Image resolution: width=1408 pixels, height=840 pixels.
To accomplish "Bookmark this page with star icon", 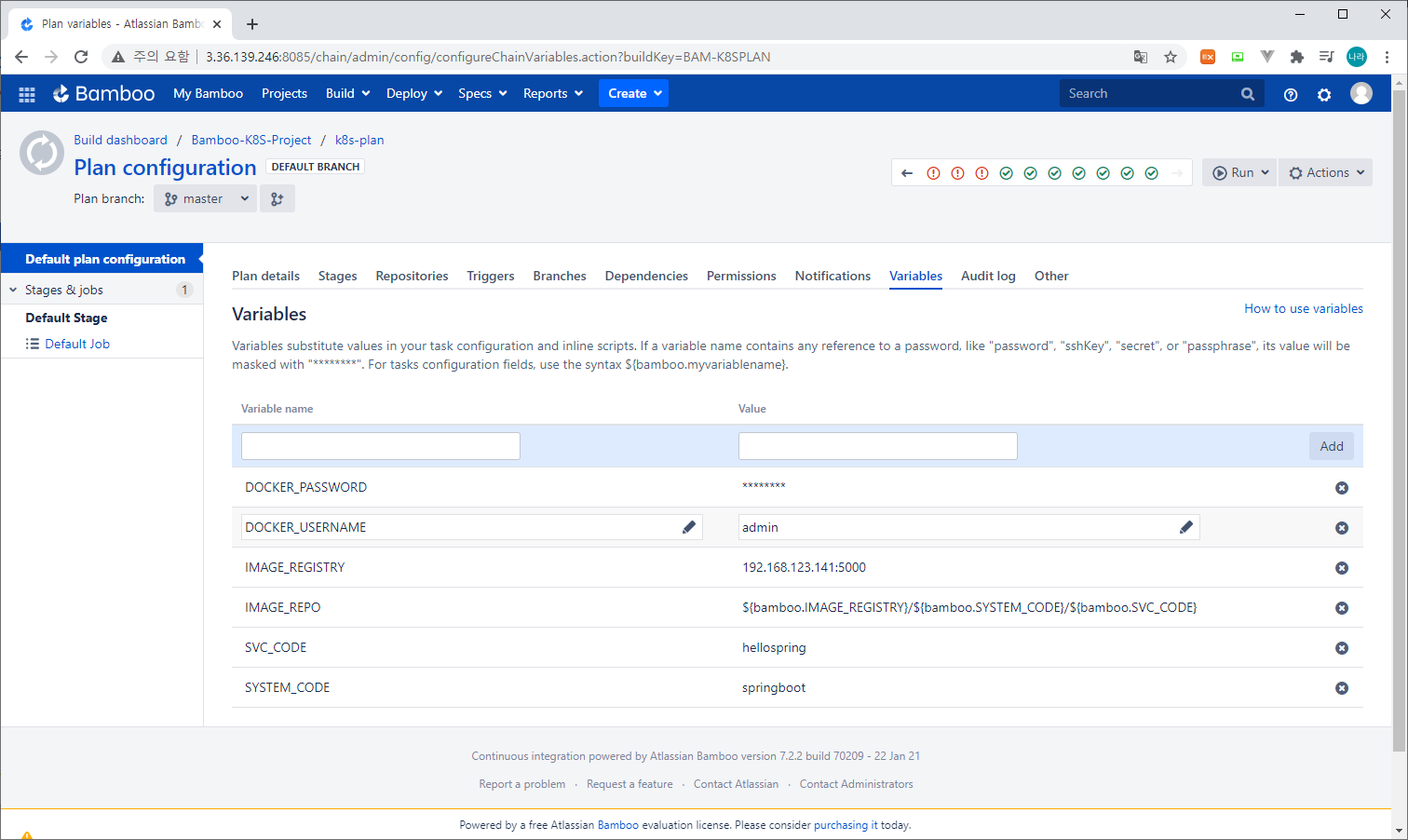I will [x=1171, y=57].
